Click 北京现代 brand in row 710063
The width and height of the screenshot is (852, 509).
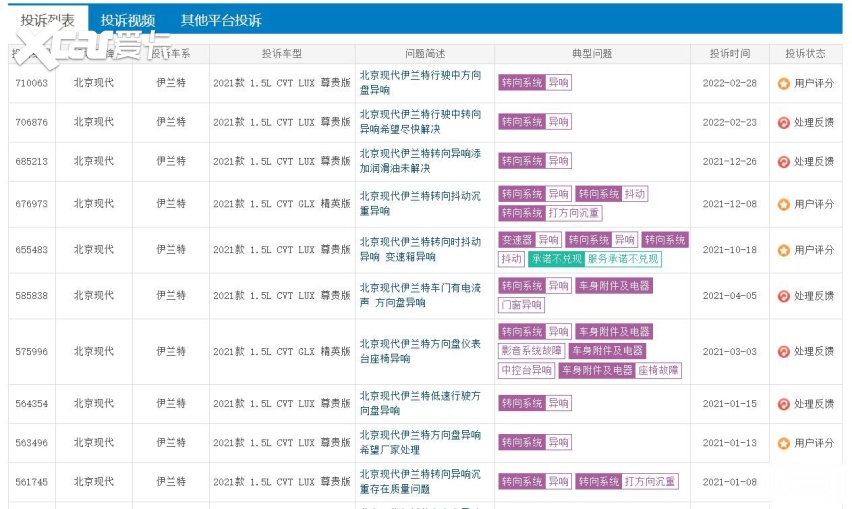tap(93, 83)
